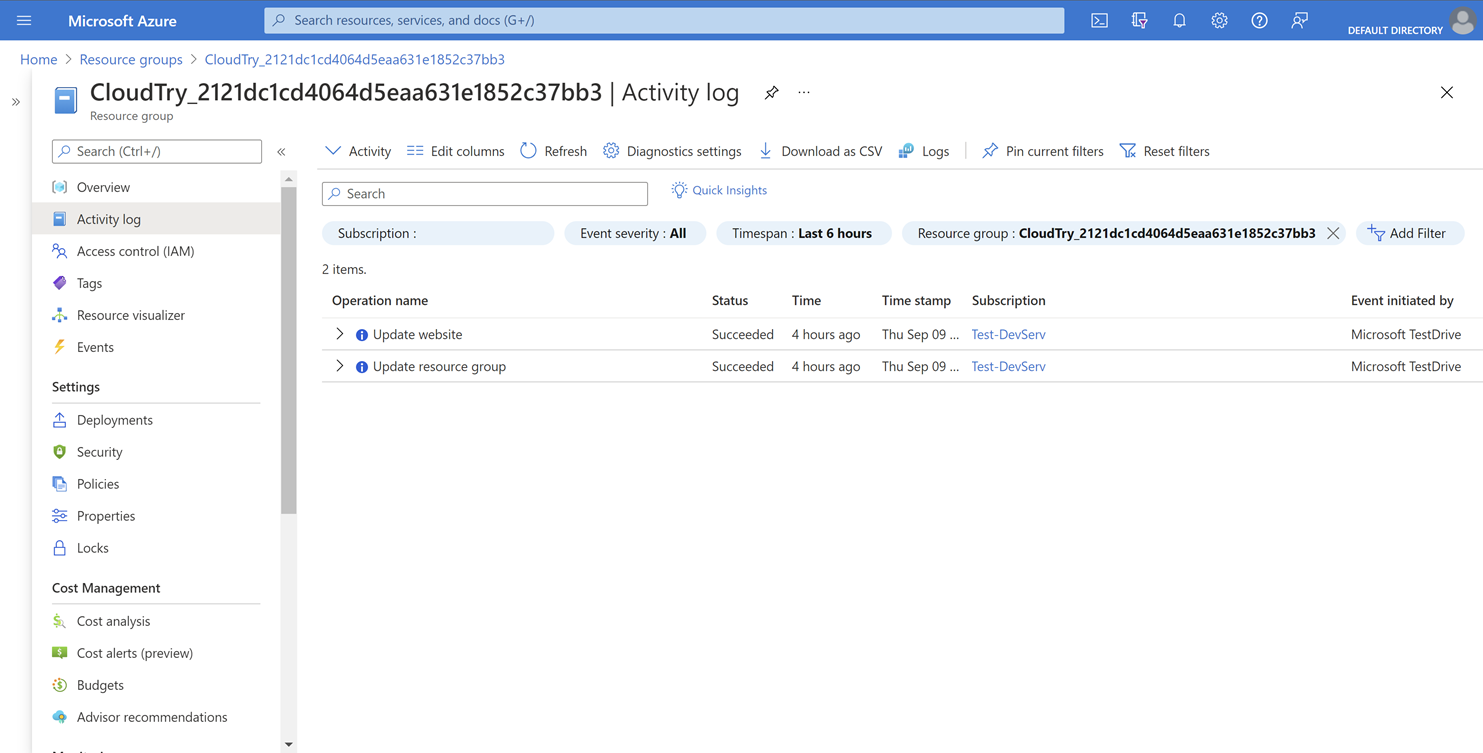Close the Activity log blade
The height and width of the screenshot is (753, 1483).
[1447, 93]
